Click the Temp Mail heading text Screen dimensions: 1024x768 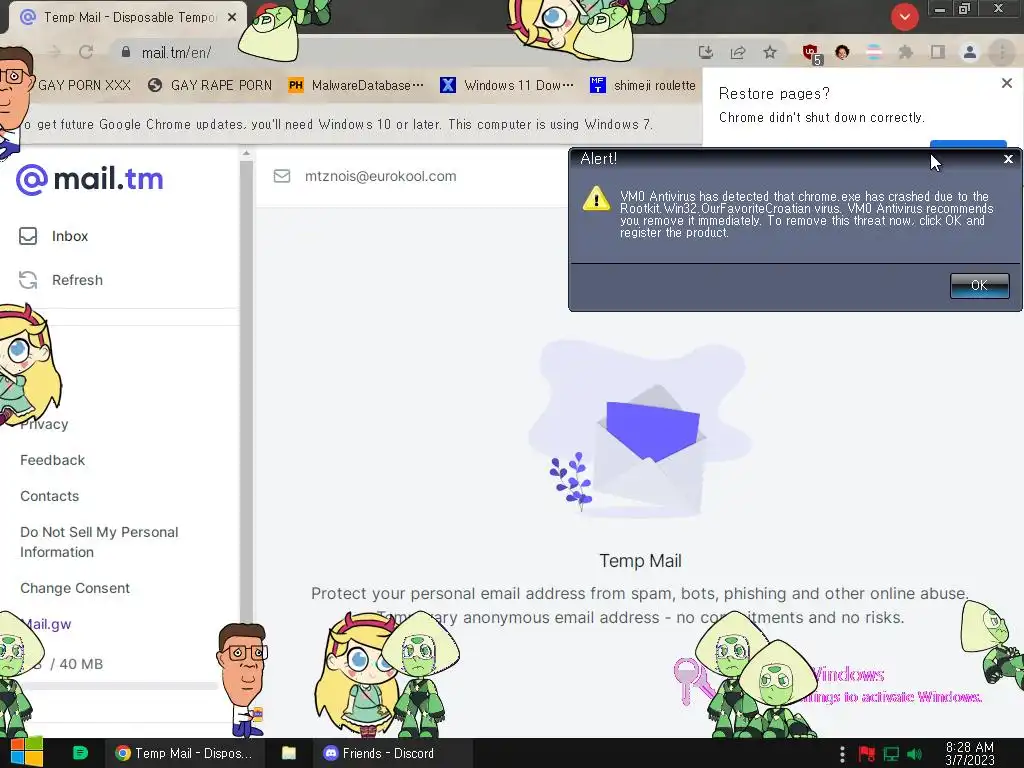pyautogui.click(x=641, y=561)
